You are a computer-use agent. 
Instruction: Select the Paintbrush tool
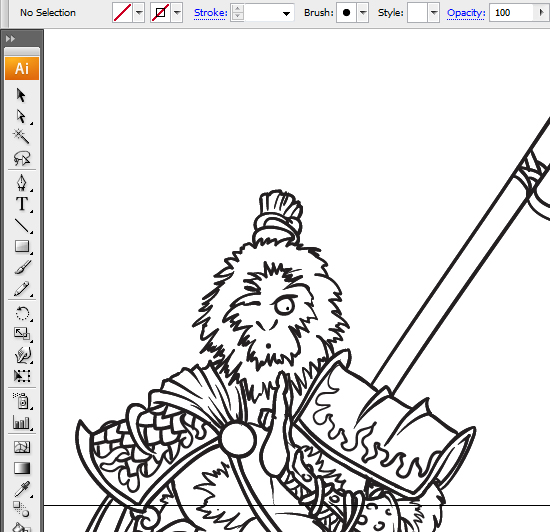tap(22, 267)
